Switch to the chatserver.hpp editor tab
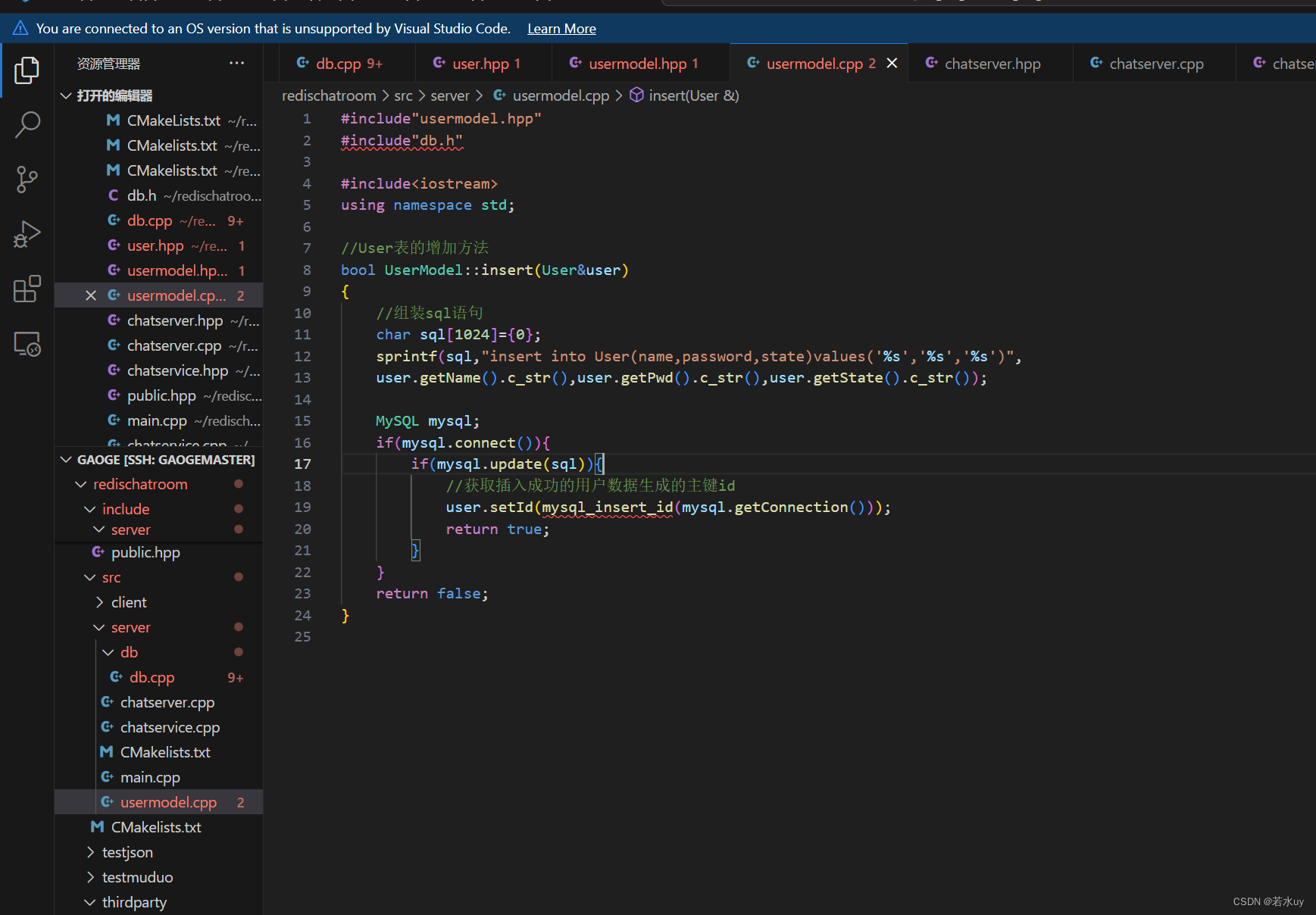The height and width of the screenshot is (915, 1316). pyautogui.click(x=992, y=64)
